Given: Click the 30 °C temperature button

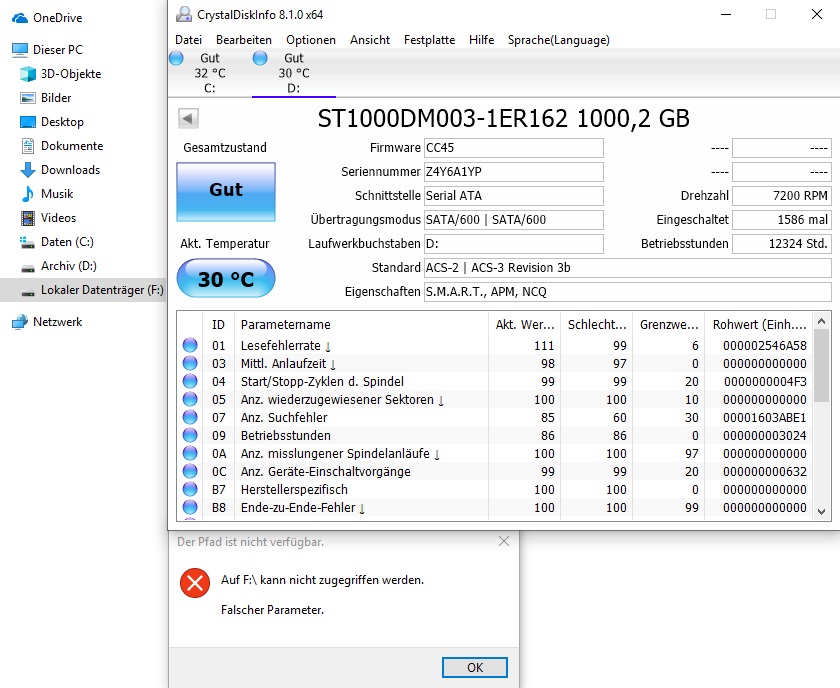Looking at the screenshot, I should [226, 278].
